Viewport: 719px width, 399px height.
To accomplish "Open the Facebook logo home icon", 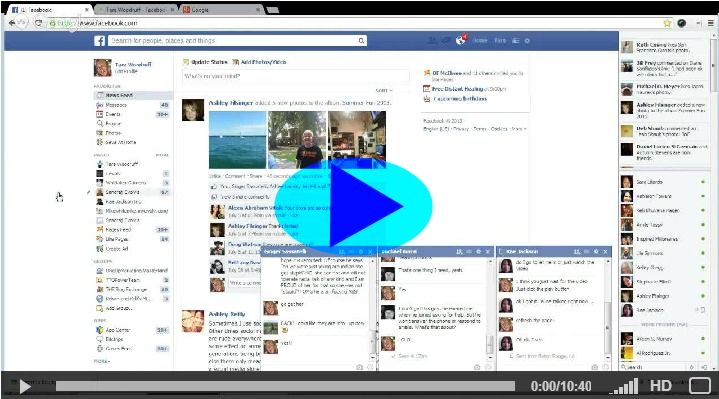I will (x=100, y=41).
